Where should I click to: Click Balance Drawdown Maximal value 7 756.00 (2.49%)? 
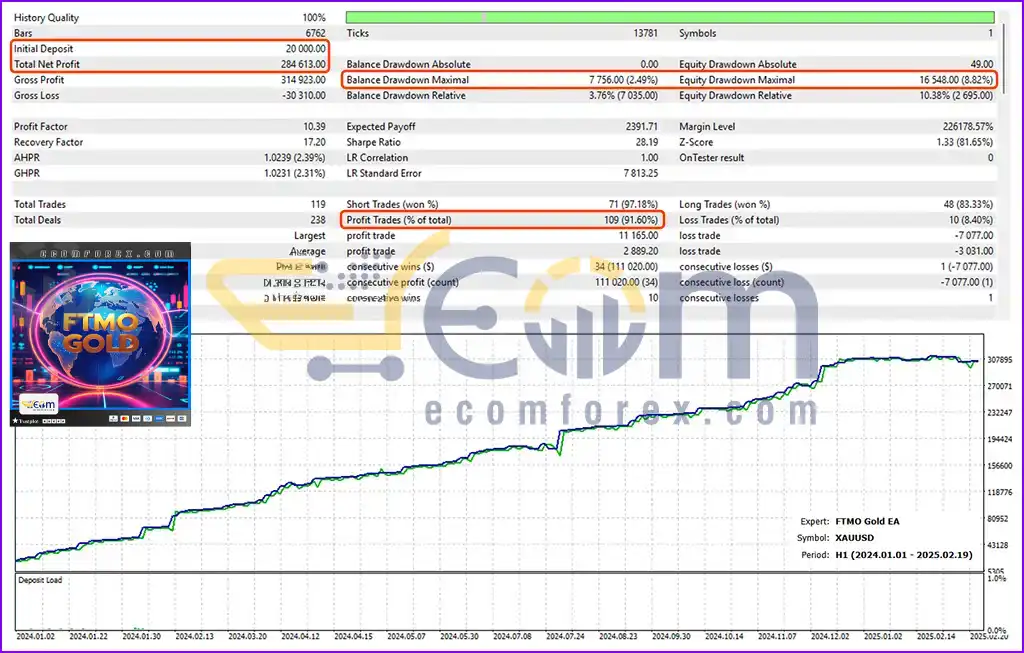(x=624, y=80)
